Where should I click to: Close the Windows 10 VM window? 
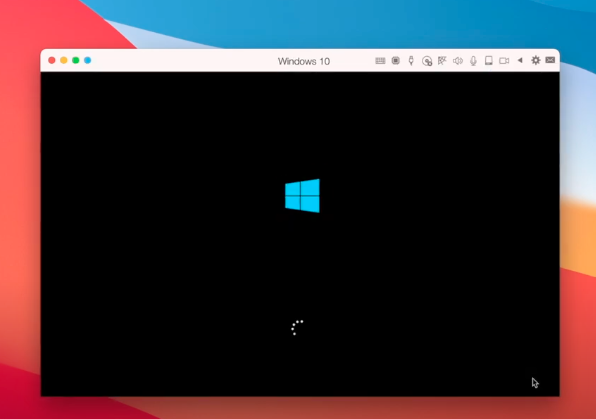[x=52, y=60]
